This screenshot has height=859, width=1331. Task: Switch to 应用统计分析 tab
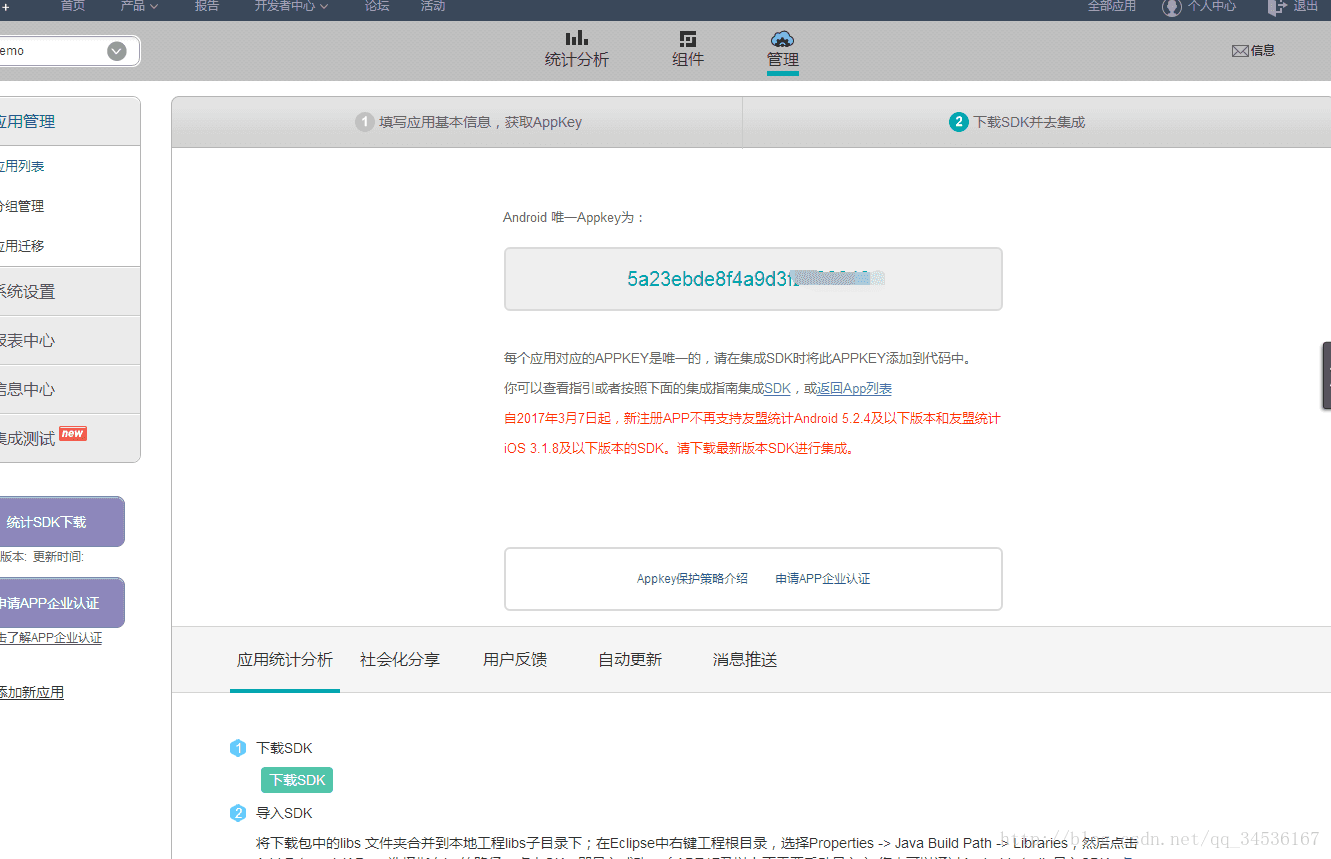[285, 660]
